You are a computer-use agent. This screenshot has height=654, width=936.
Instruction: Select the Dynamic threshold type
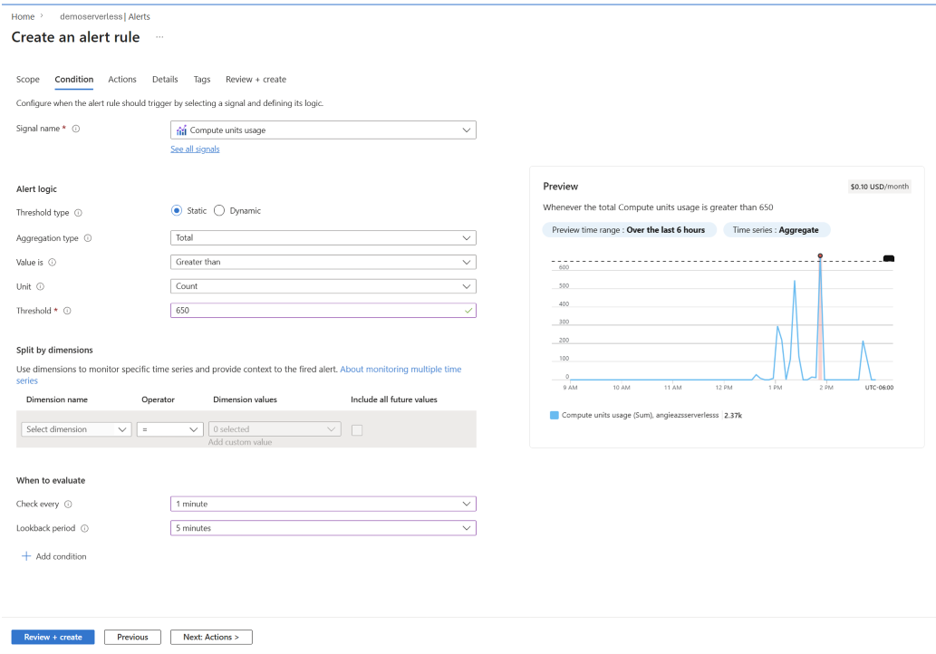tap(219, 211)
